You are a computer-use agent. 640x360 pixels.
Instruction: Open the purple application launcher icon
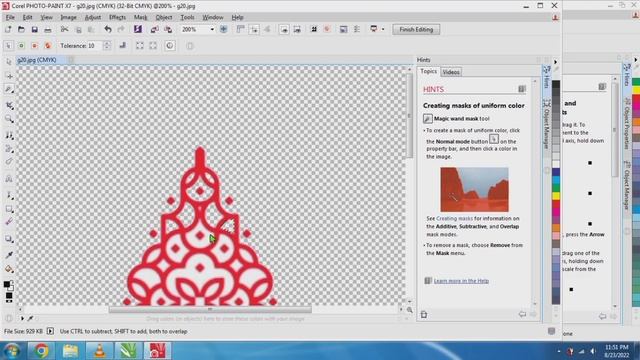click(x=138, y=29)
